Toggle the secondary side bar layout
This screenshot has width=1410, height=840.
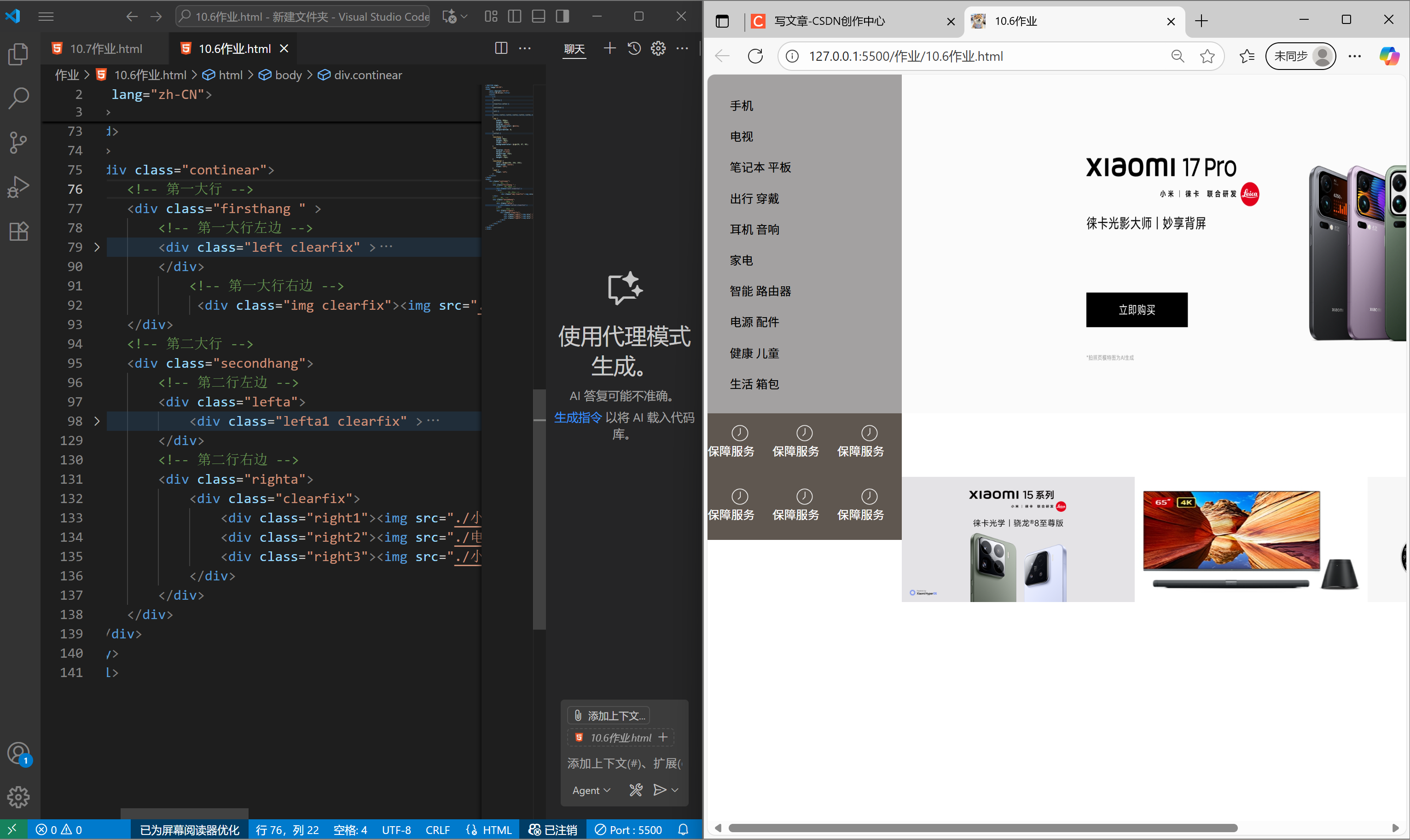point(562,17)
